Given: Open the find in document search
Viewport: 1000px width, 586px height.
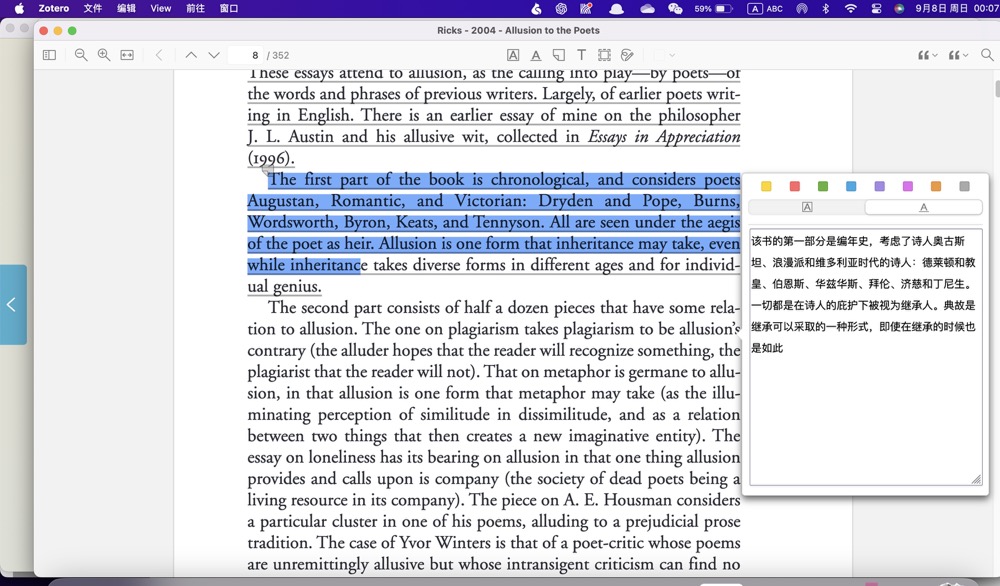Looking at the screenshot, I should click(987, 55).
